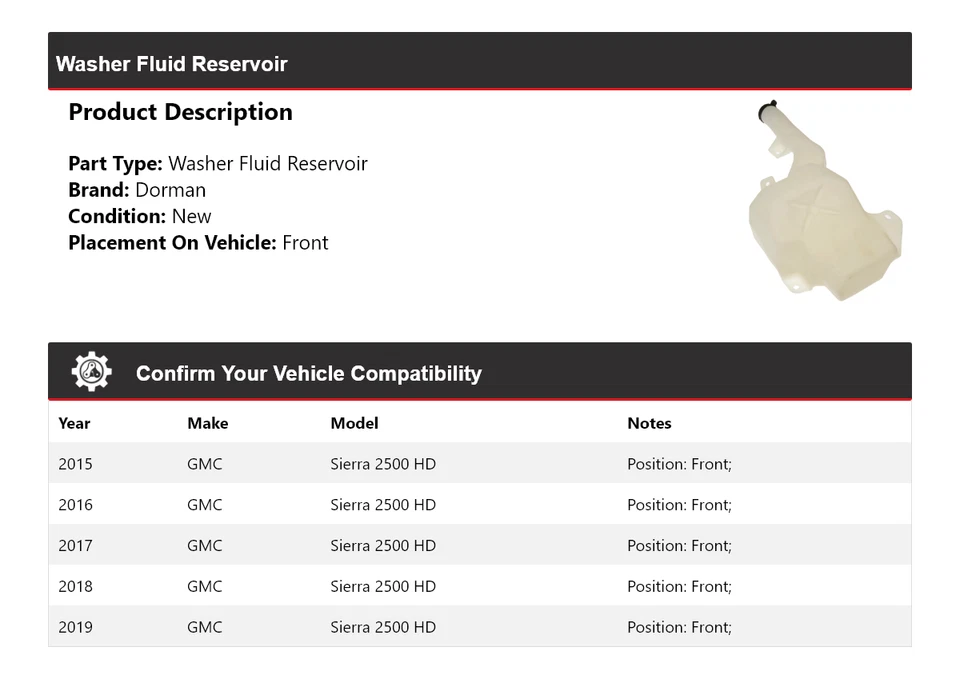The height and width of the screenshot is (679, 960).
Task: Click 'Position: Front;' note in 2018 row
Action: [680, 587]
